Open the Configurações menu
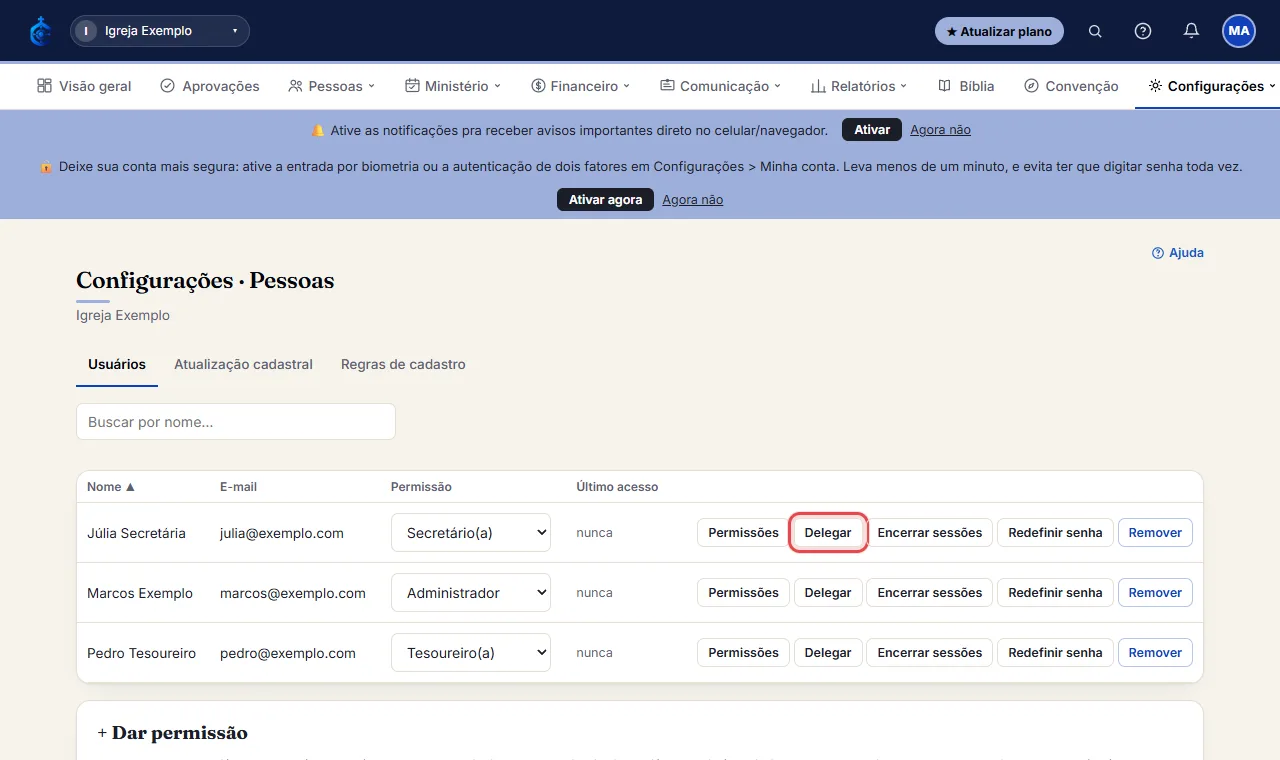The image size is (1280, 760). point(1212,86)
